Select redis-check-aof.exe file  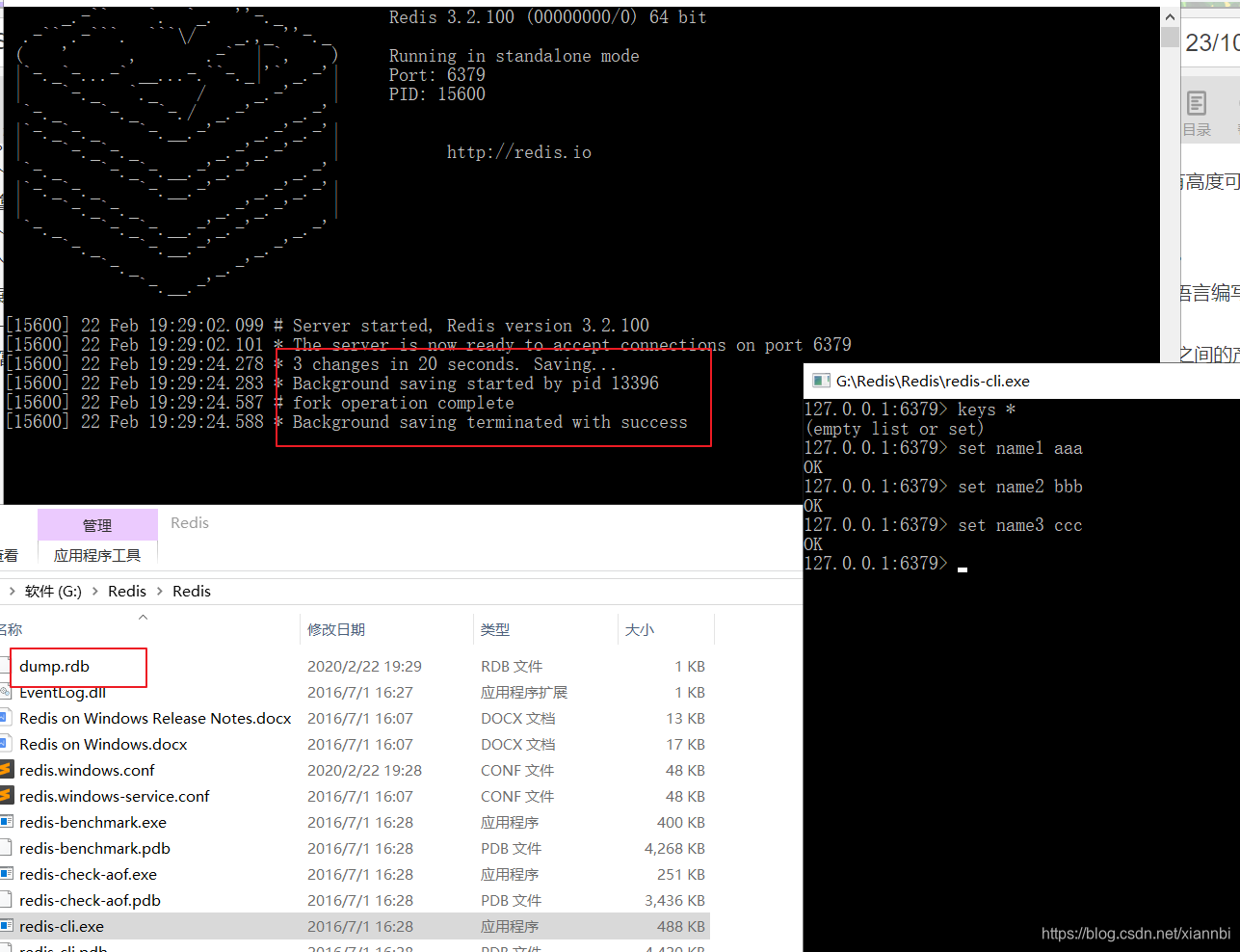88,875
